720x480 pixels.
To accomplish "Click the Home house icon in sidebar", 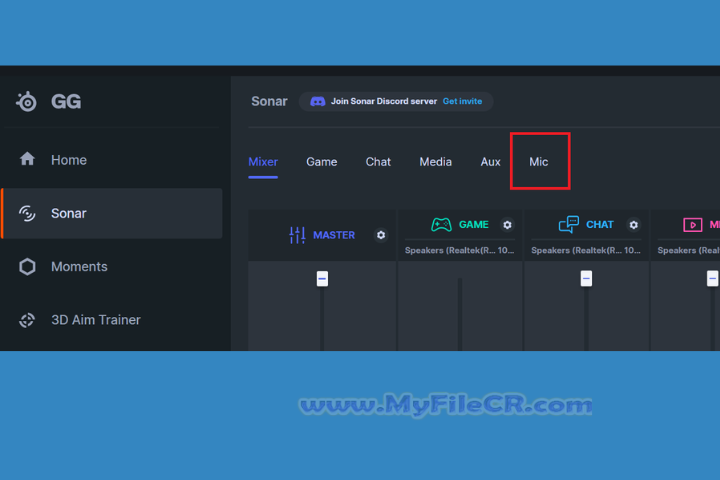I will [x=27, y=159].
